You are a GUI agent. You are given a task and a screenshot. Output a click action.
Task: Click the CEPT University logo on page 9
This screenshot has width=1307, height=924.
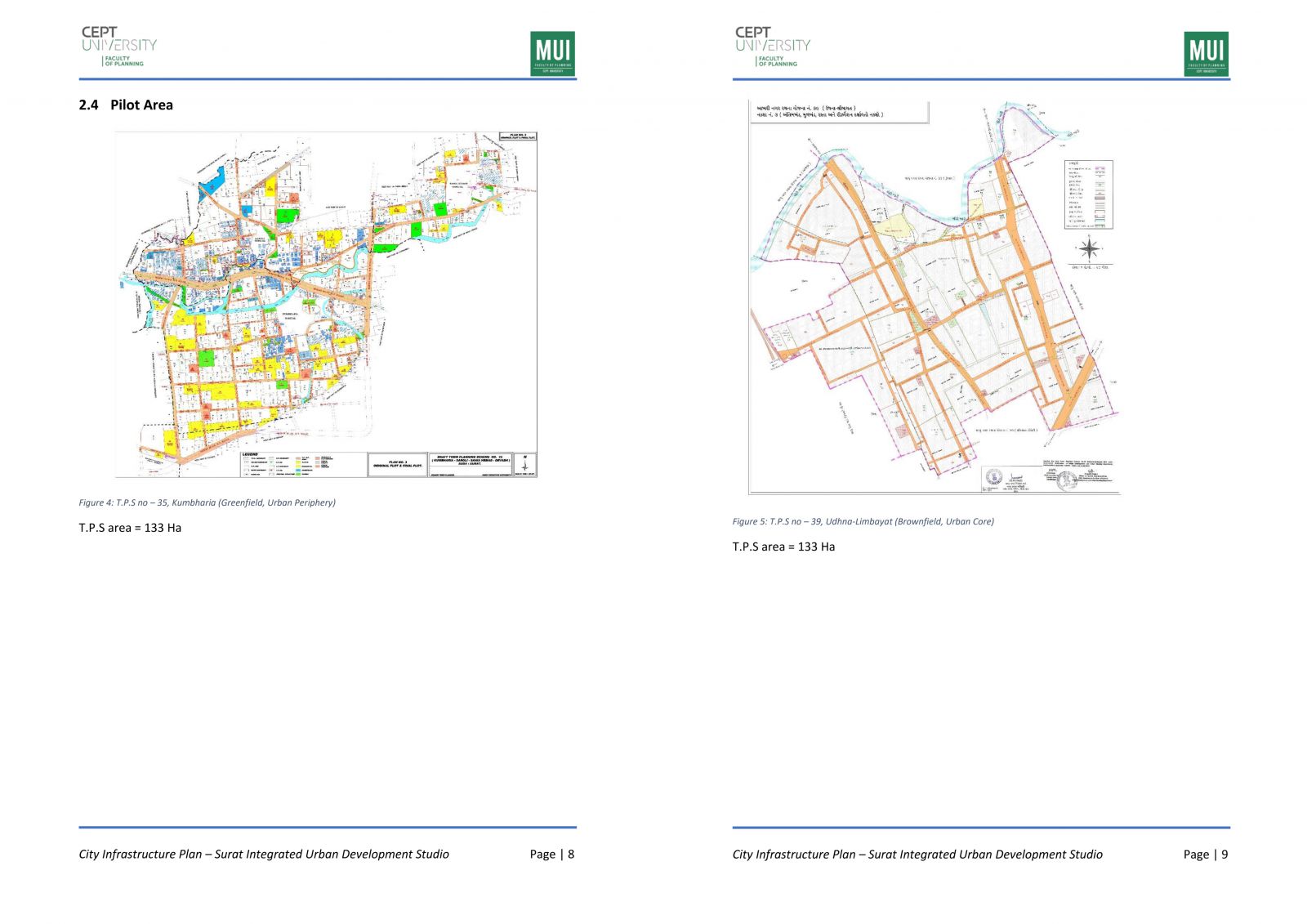click(x=772, y=47)
